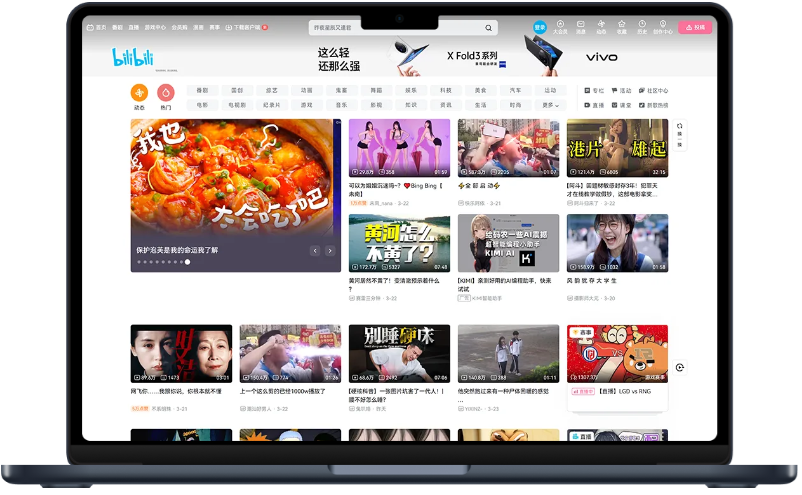This screenshot has height=495, width=802.
Task: Click the blue 登录 login avatar
Action: pyautogui.click(x=540, y=28)
